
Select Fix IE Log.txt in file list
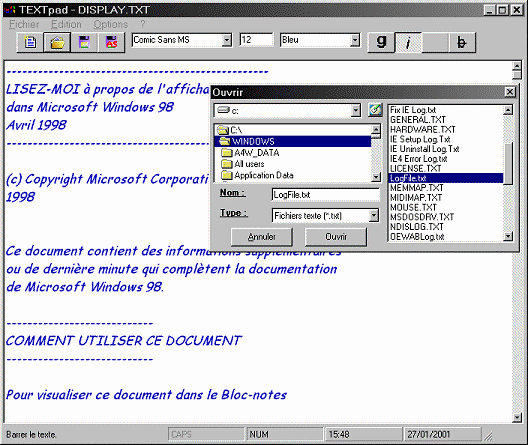click(x=446, y=110)
